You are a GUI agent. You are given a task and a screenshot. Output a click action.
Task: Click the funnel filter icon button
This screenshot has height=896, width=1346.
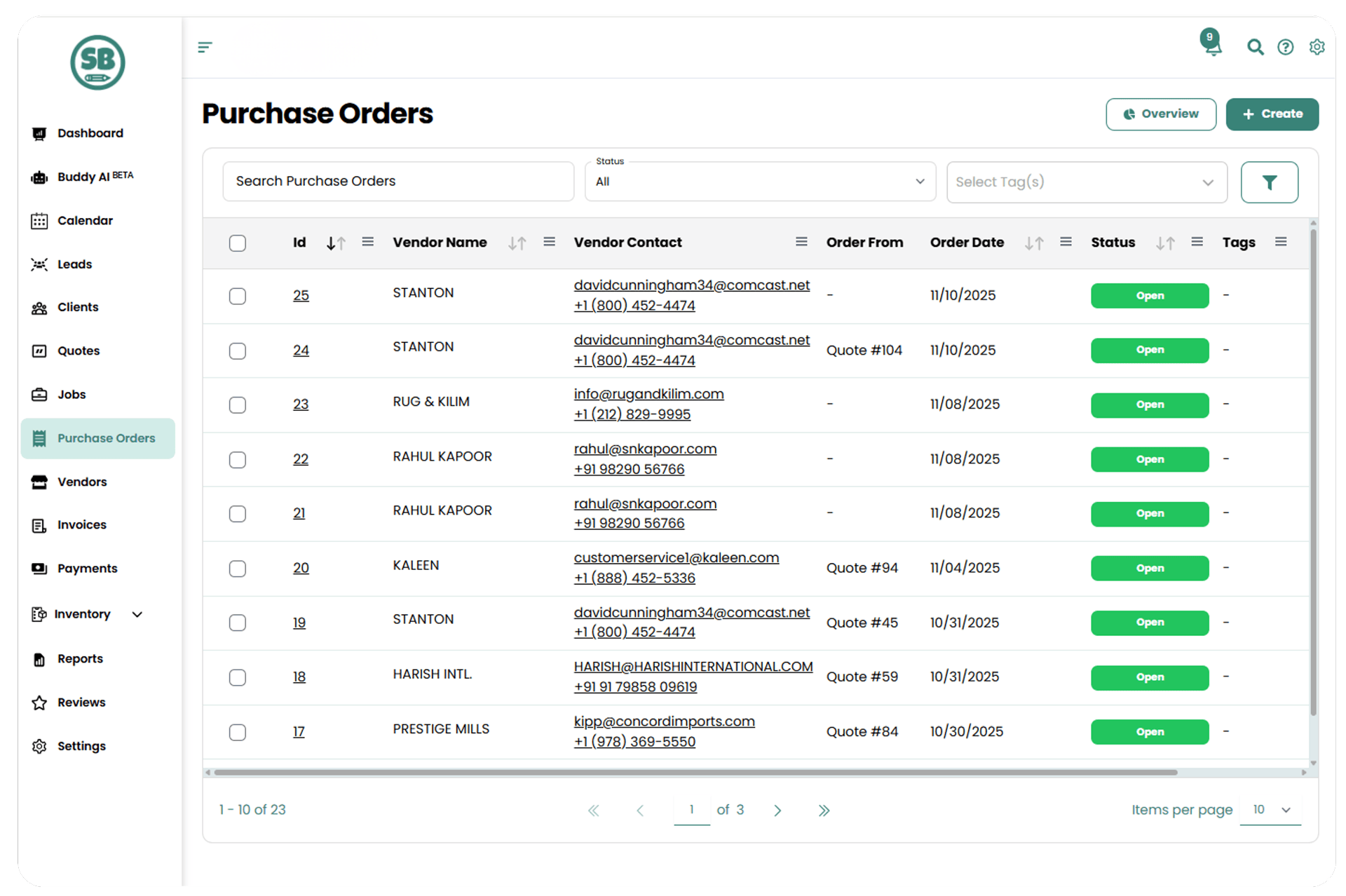[1269, 182]
